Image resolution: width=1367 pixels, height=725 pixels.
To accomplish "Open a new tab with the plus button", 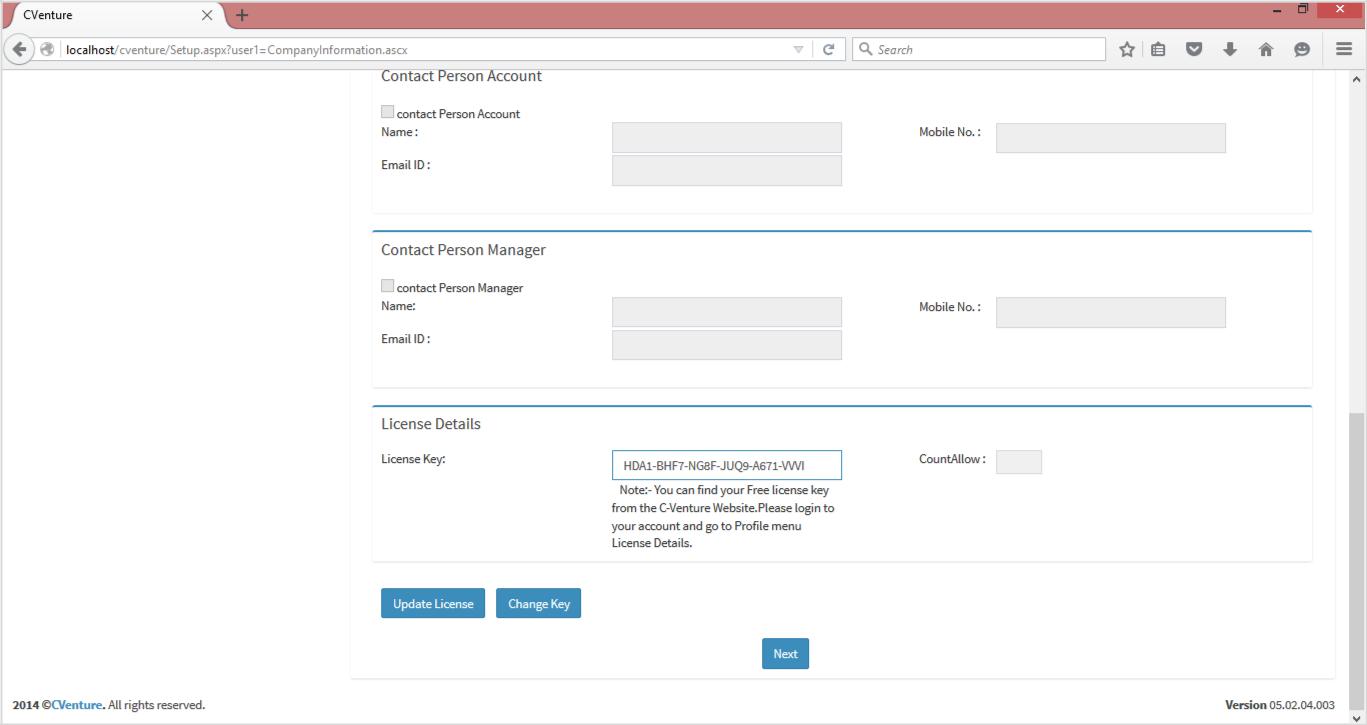I will tap(242, 15).
